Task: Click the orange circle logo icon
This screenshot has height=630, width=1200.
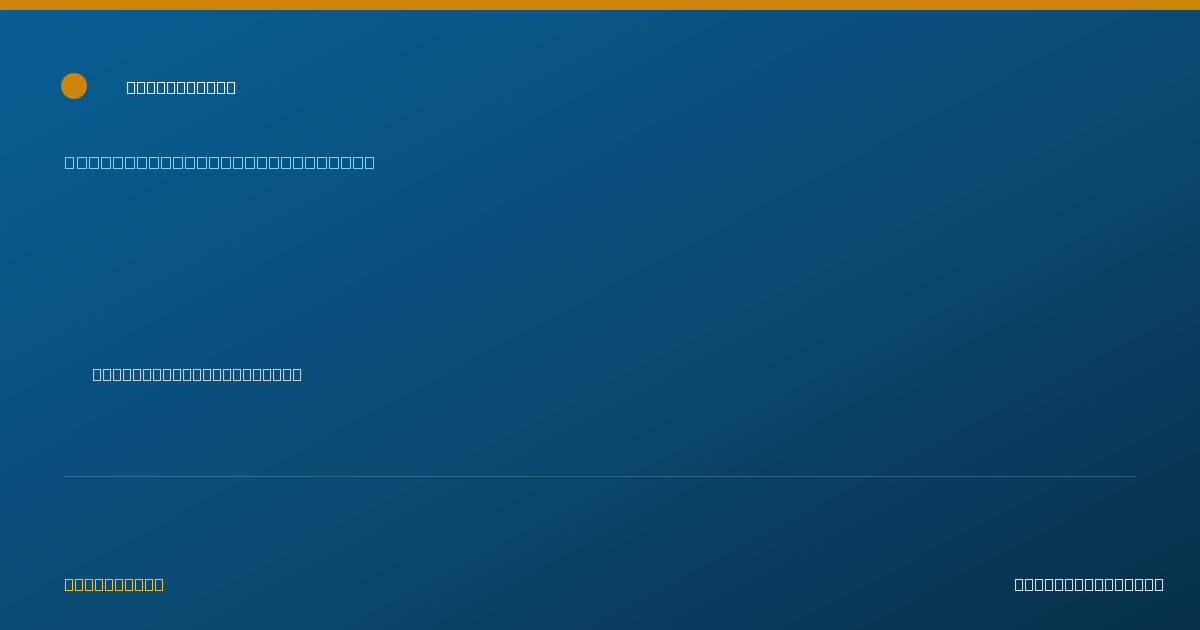Action: [x=74, y=86]
